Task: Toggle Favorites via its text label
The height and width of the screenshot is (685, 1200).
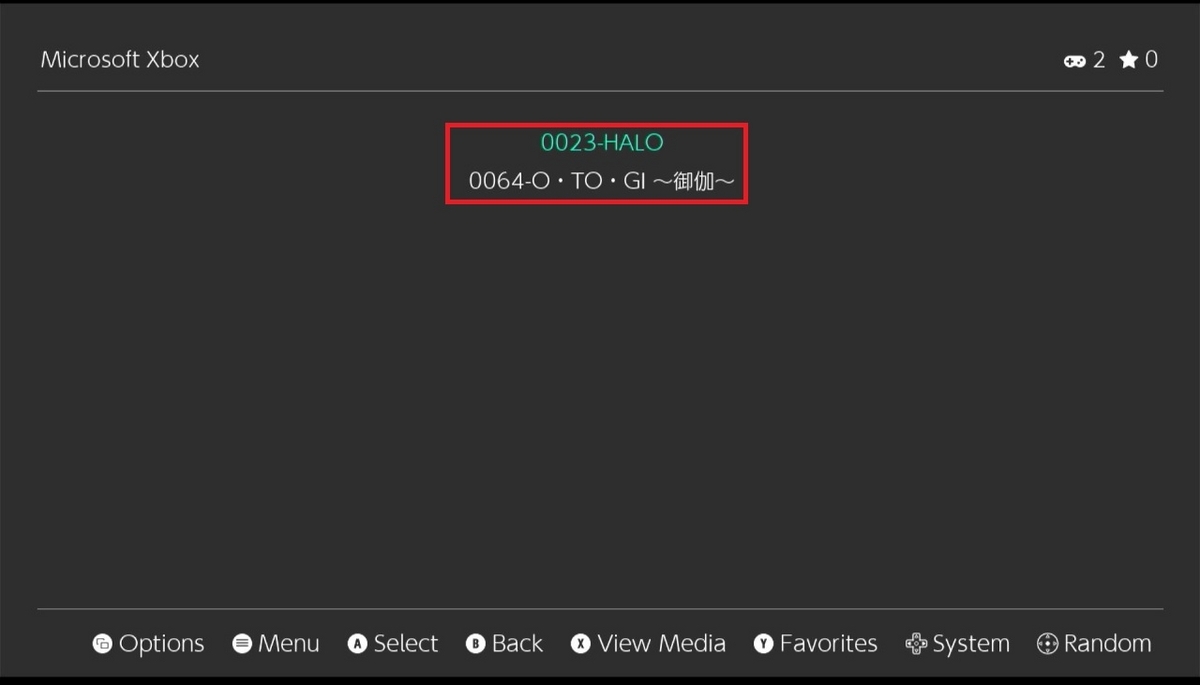Action: point(829,644)
